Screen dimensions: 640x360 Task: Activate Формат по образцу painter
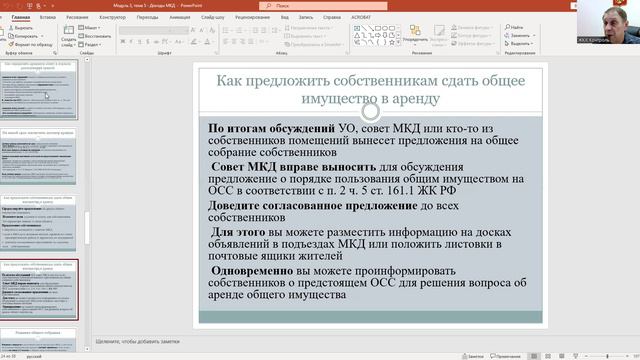tap(30, 44)
